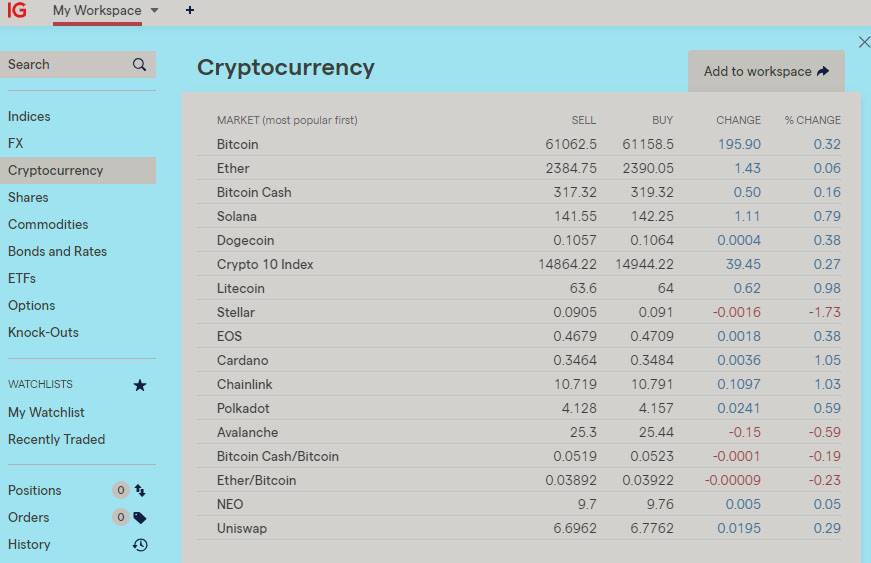The height and width of the screenshot is (563, 871).
Task: Open the Indices market category
Action: [x=29, y=117]
